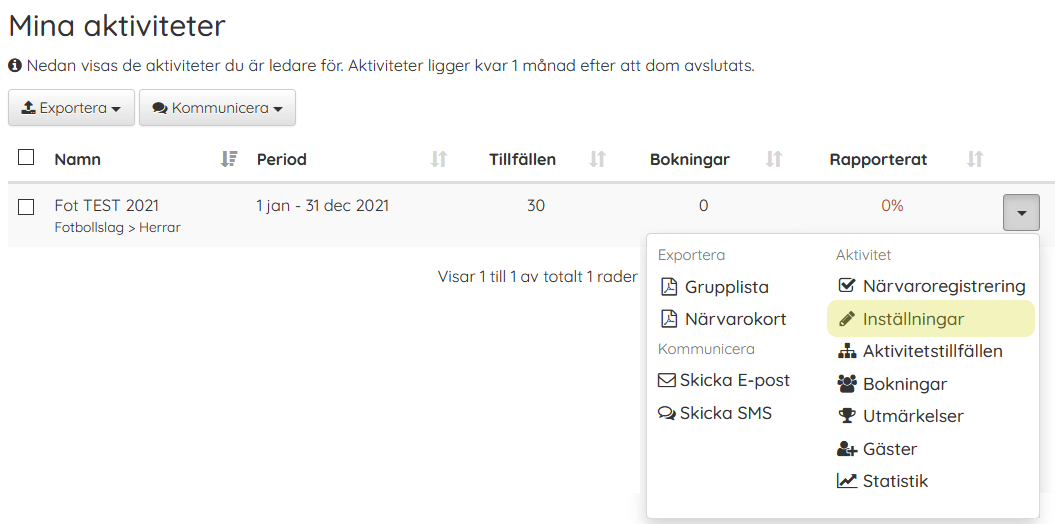Open the Exportera dropdown button
1055x524 pixels.
[x=71, y=108]
